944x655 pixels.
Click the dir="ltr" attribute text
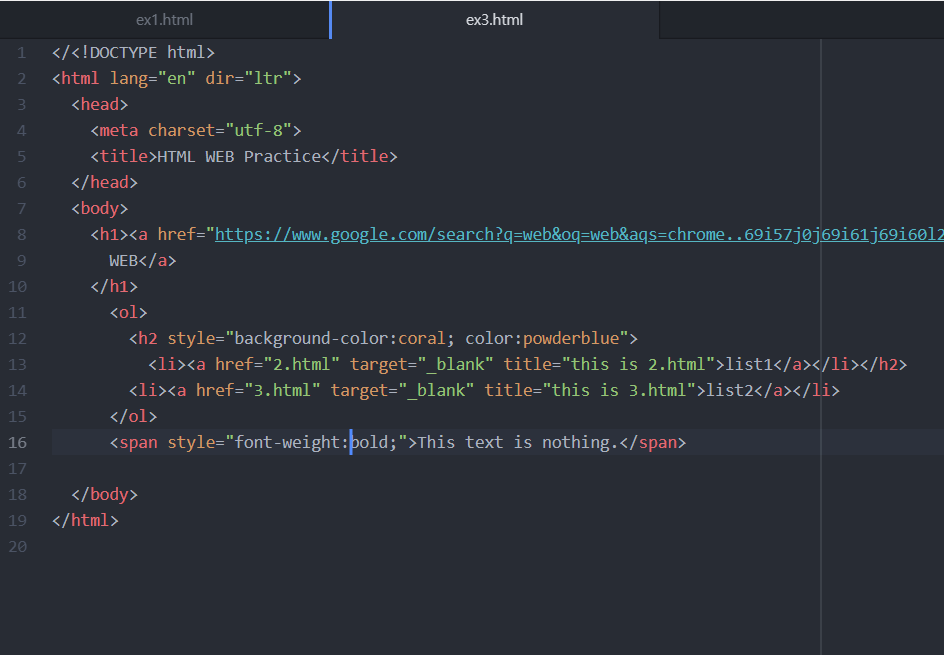click(249, 79)
